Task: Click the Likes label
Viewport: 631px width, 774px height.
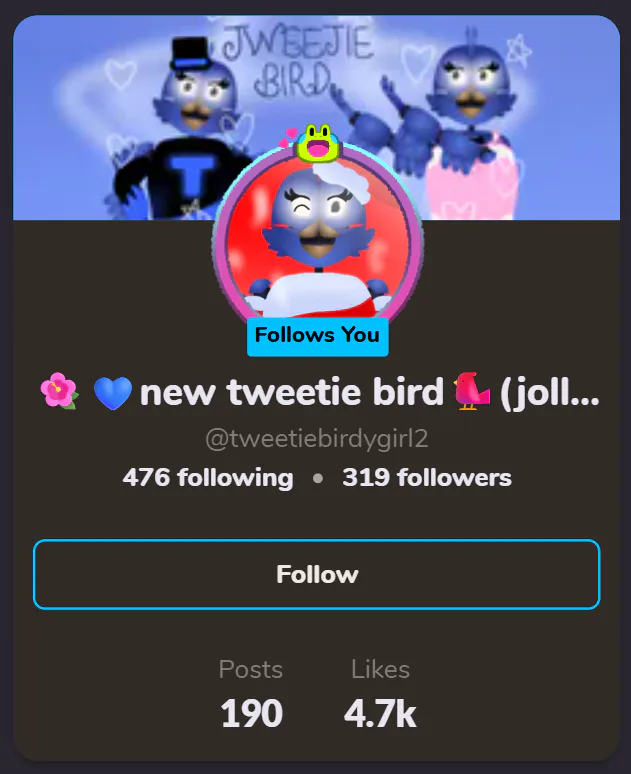Action: pyautogui.click(x=380, y=669)
